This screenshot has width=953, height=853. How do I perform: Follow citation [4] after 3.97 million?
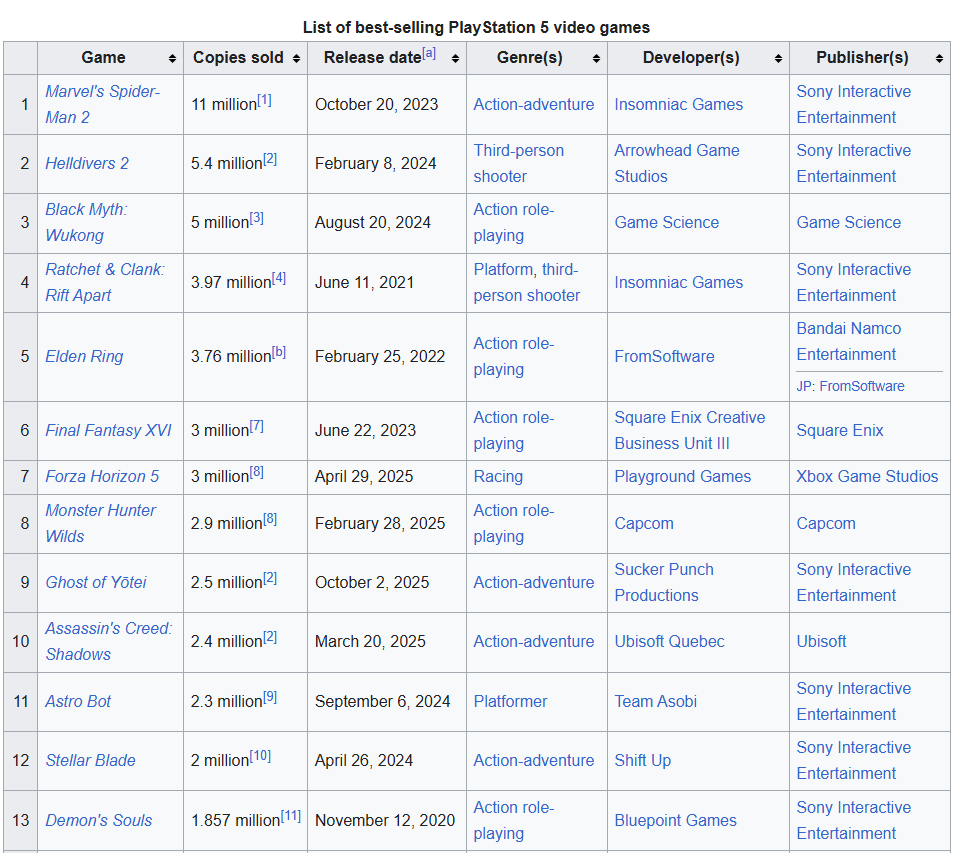(x=279, y=278)
